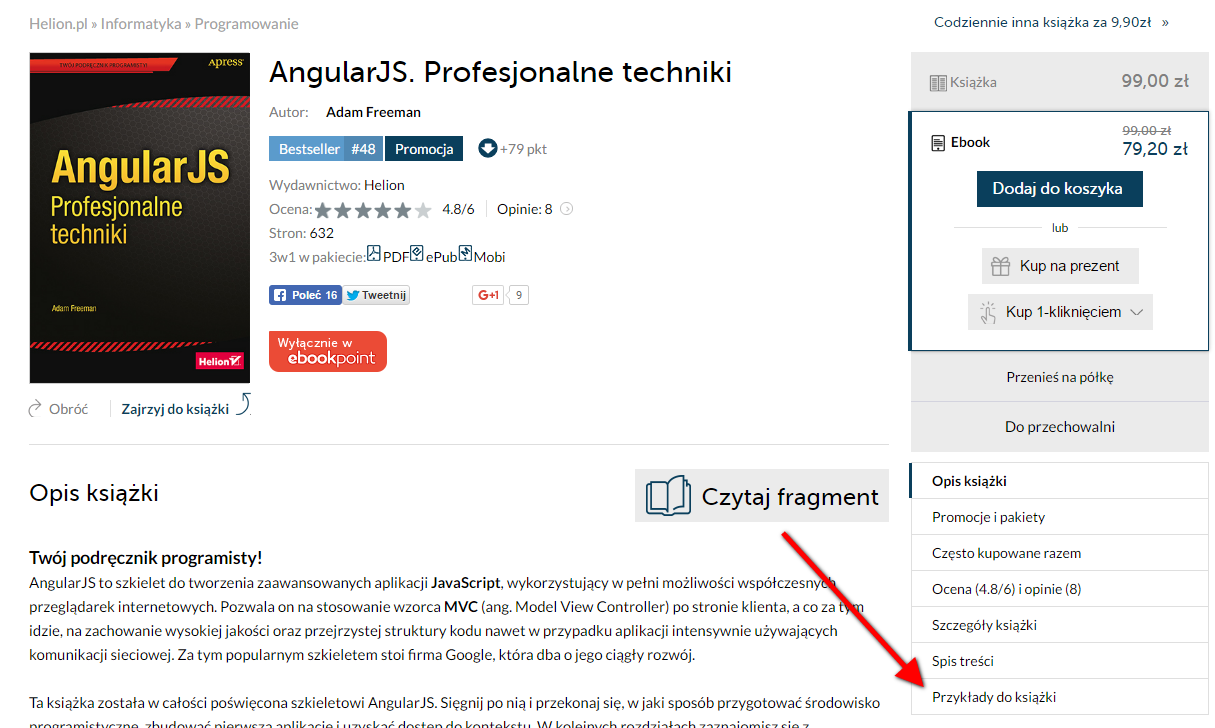Open Spis treści in the side menu
Viewport: 1215px width, 728px height.
click(962, 661)
